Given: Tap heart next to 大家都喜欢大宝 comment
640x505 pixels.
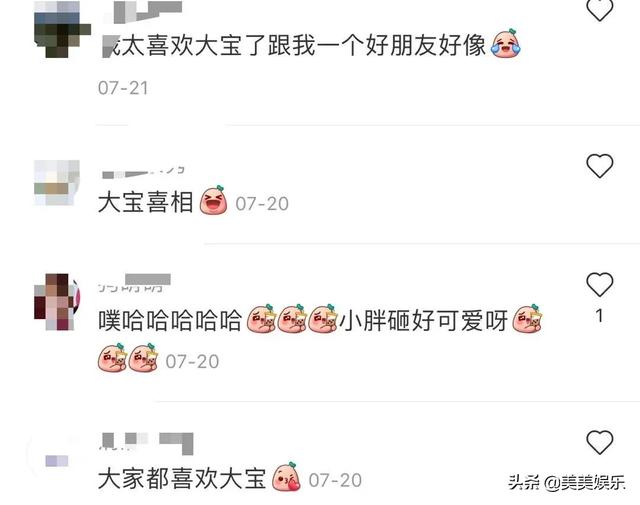Looking at the screenshot, I should (x=600, y=442).
